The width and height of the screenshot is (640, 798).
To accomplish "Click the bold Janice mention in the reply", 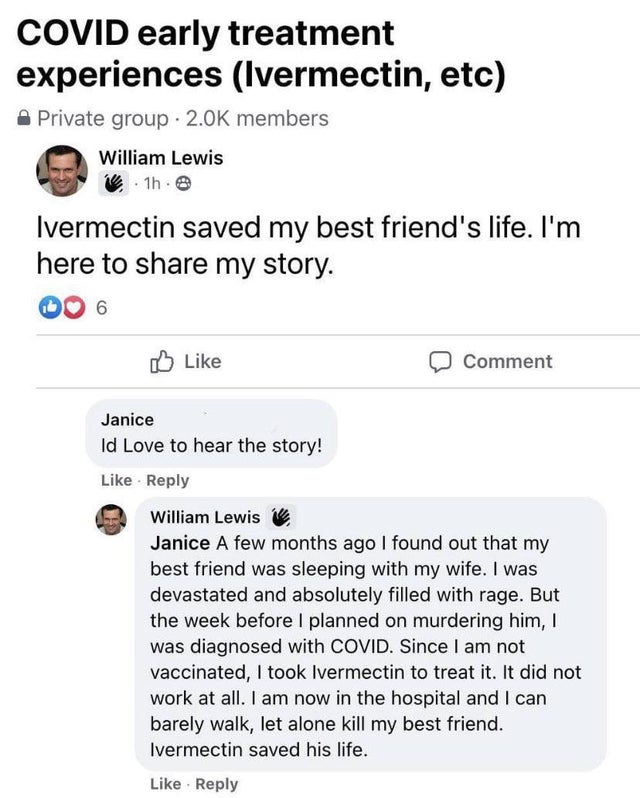I will click(179, 544).
